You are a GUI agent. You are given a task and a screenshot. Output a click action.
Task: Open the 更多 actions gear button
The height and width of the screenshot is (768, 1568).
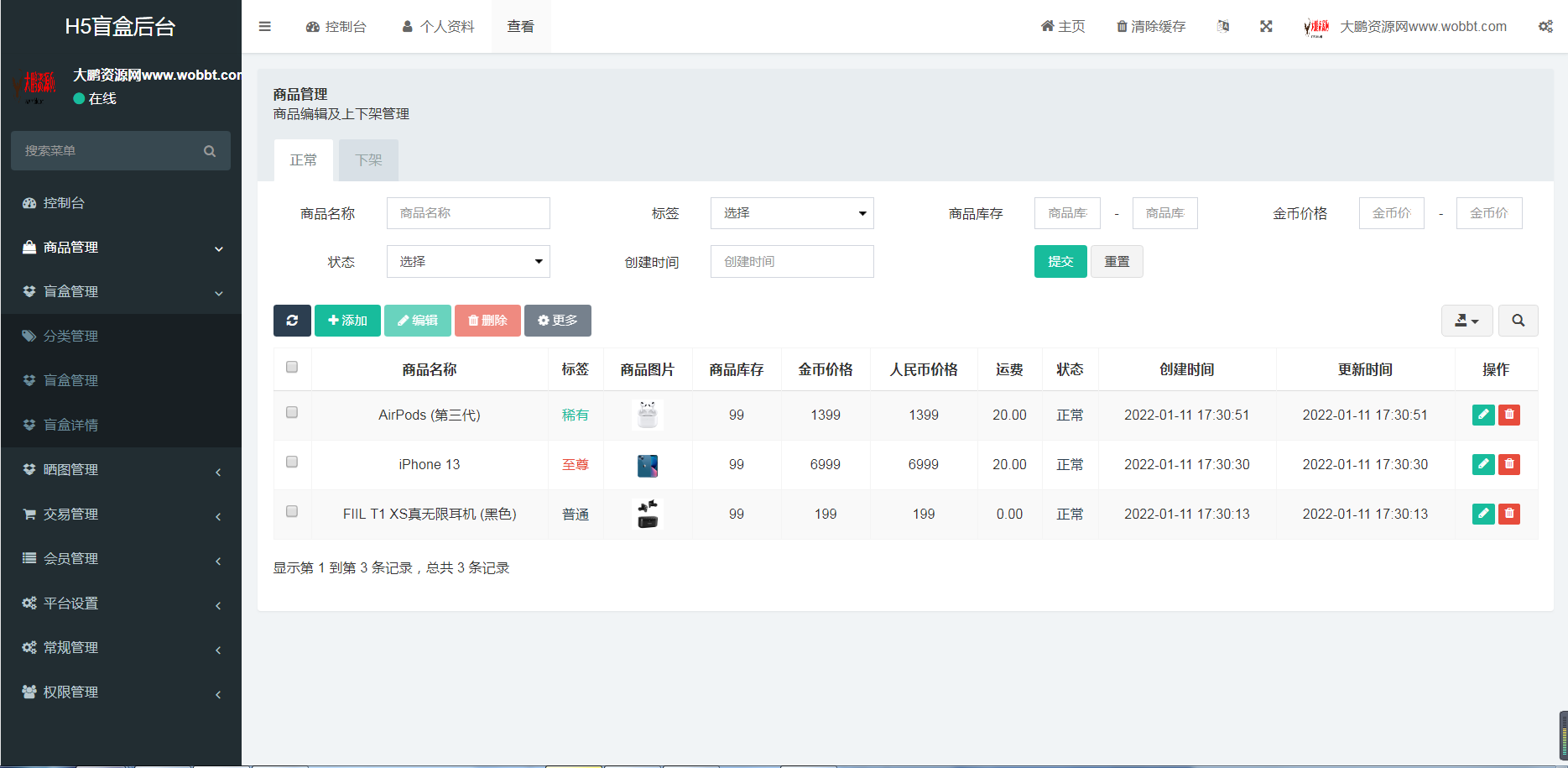(x=557, y=320)
